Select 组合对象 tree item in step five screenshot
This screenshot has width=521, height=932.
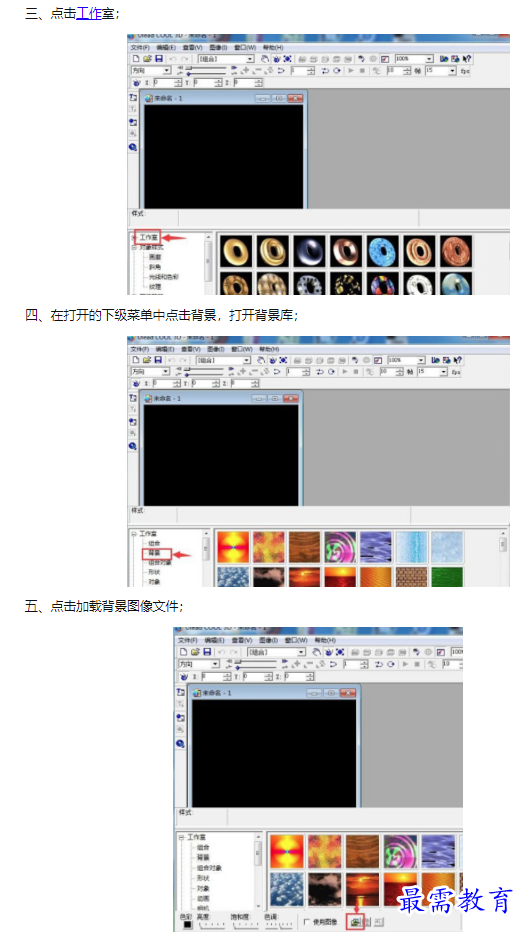pos(207,868)
